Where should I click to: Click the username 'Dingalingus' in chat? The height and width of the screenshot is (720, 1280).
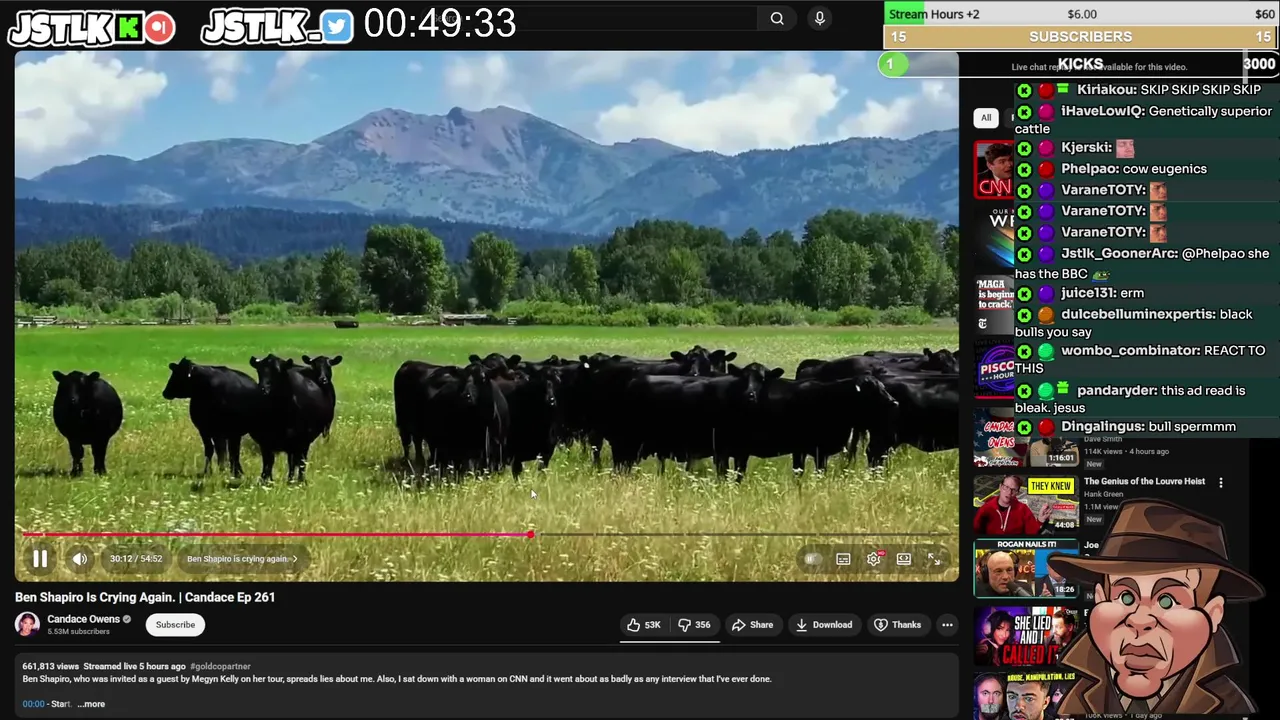(1103, 427)
